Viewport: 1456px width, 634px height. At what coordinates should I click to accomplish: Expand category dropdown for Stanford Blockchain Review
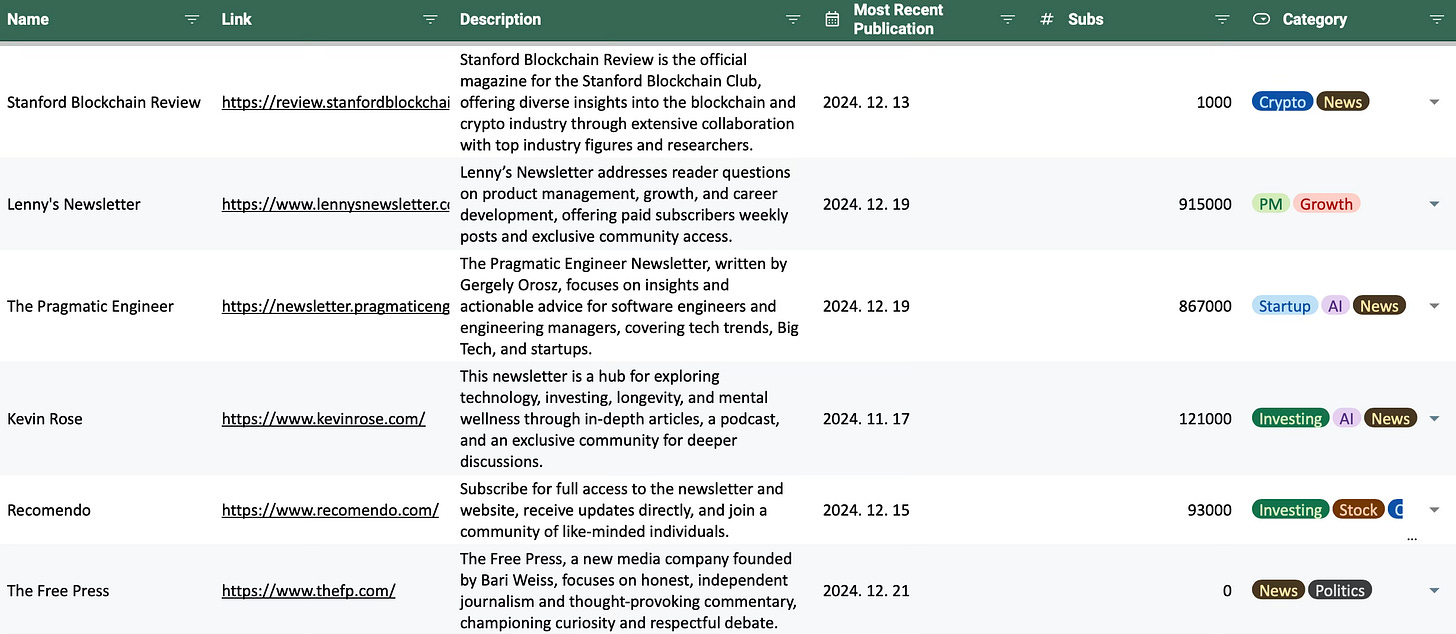[1434, 102]
